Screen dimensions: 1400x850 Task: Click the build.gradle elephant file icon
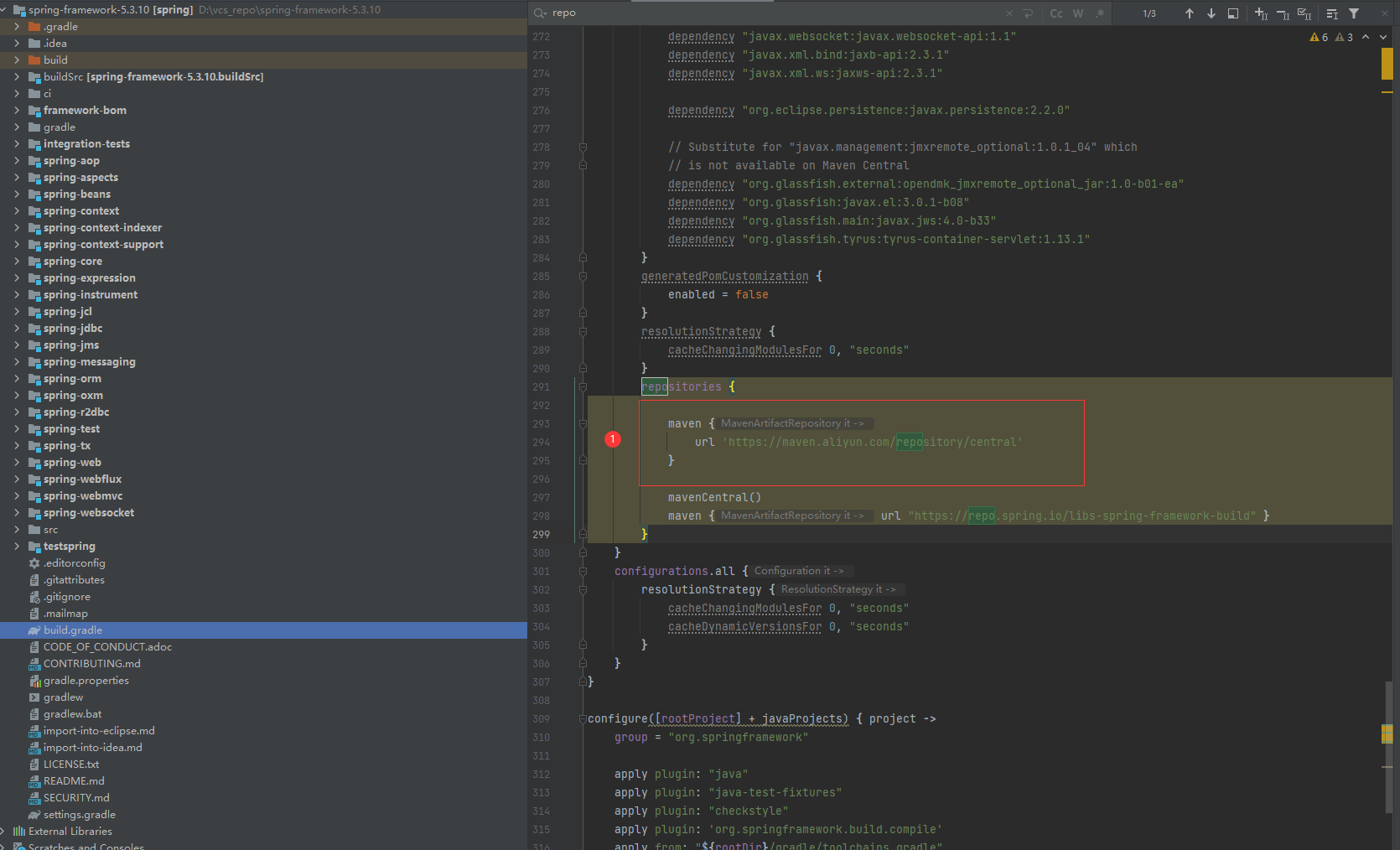pos(34,630)
